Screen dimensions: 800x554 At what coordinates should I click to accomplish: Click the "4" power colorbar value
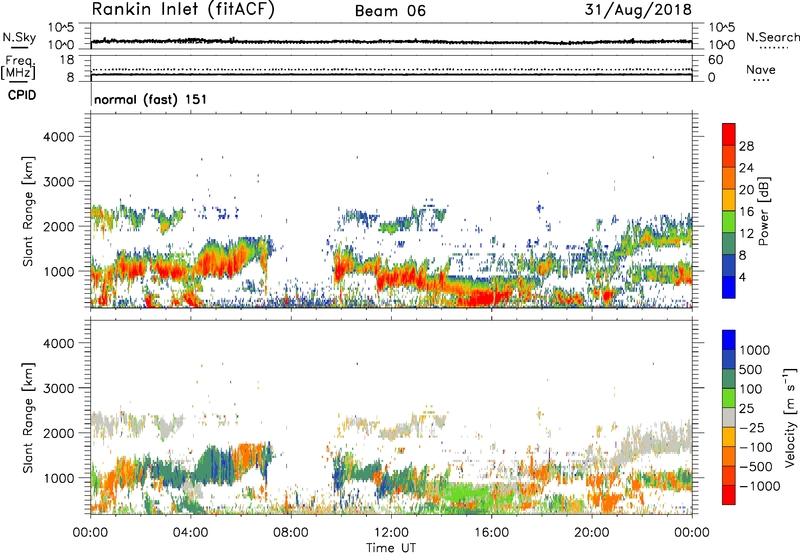click(742, 278)
